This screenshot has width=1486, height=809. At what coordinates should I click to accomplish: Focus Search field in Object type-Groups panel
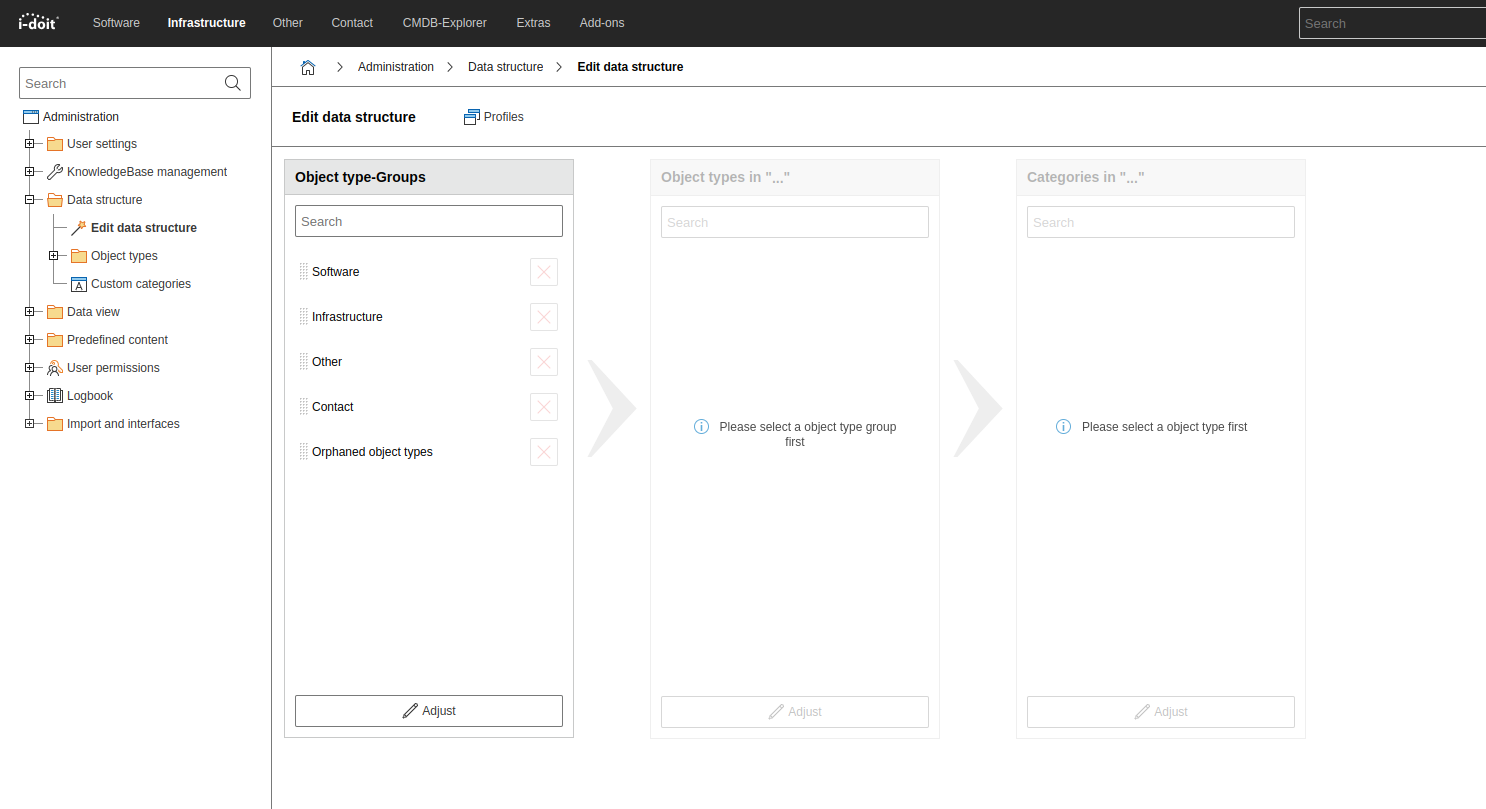(429, 221)
